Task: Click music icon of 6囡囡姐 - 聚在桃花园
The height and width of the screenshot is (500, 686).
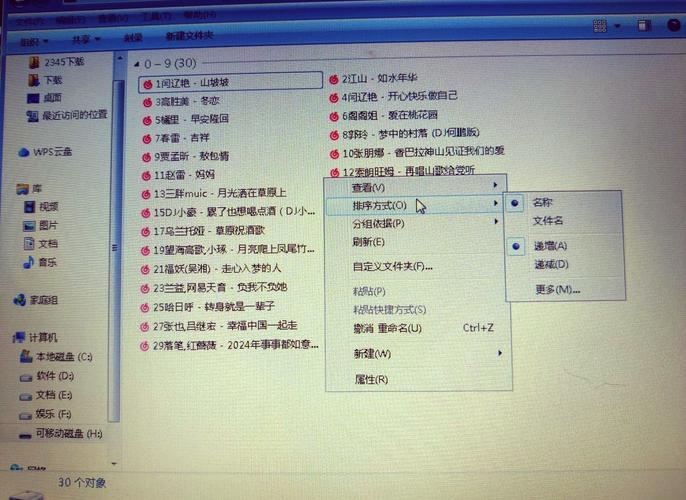Action: tap(334, 116)
